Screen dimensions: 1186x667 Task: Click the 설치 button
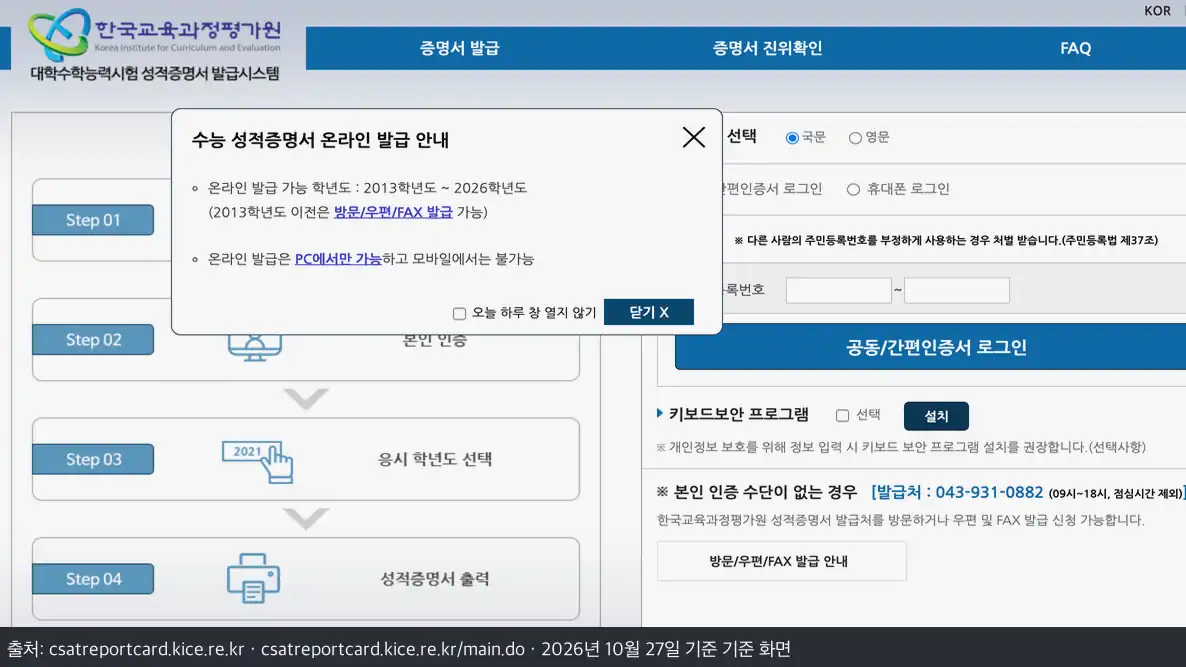[x=936, y=416]
